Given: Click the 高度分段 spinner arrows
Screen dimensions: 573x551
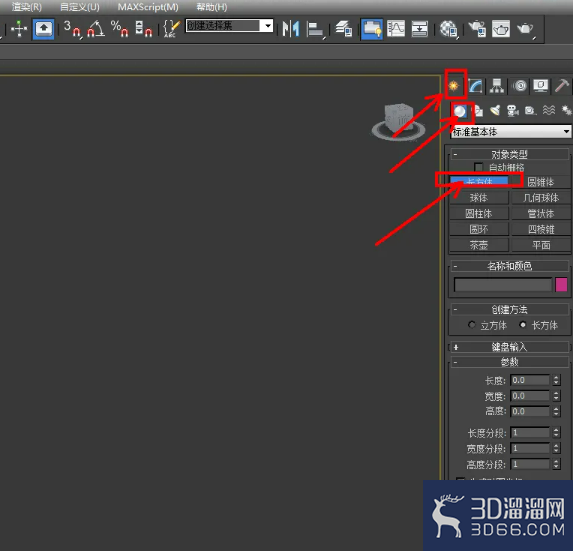Looking at the screenshot, I should coord(556,464).
